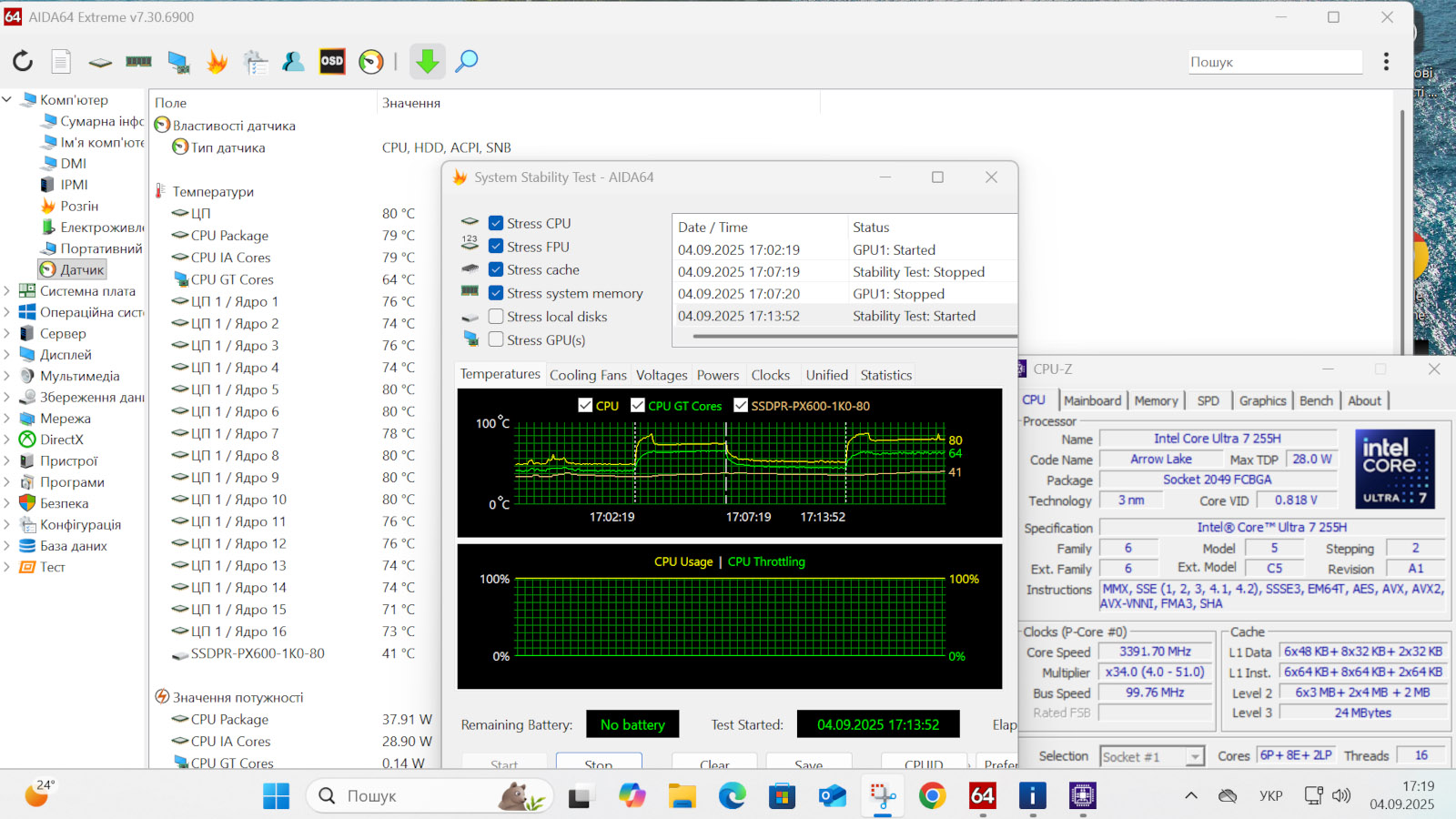Start System Stability Test via flame icon
This screenshot has width=1456, height=819.
(217, 61)
